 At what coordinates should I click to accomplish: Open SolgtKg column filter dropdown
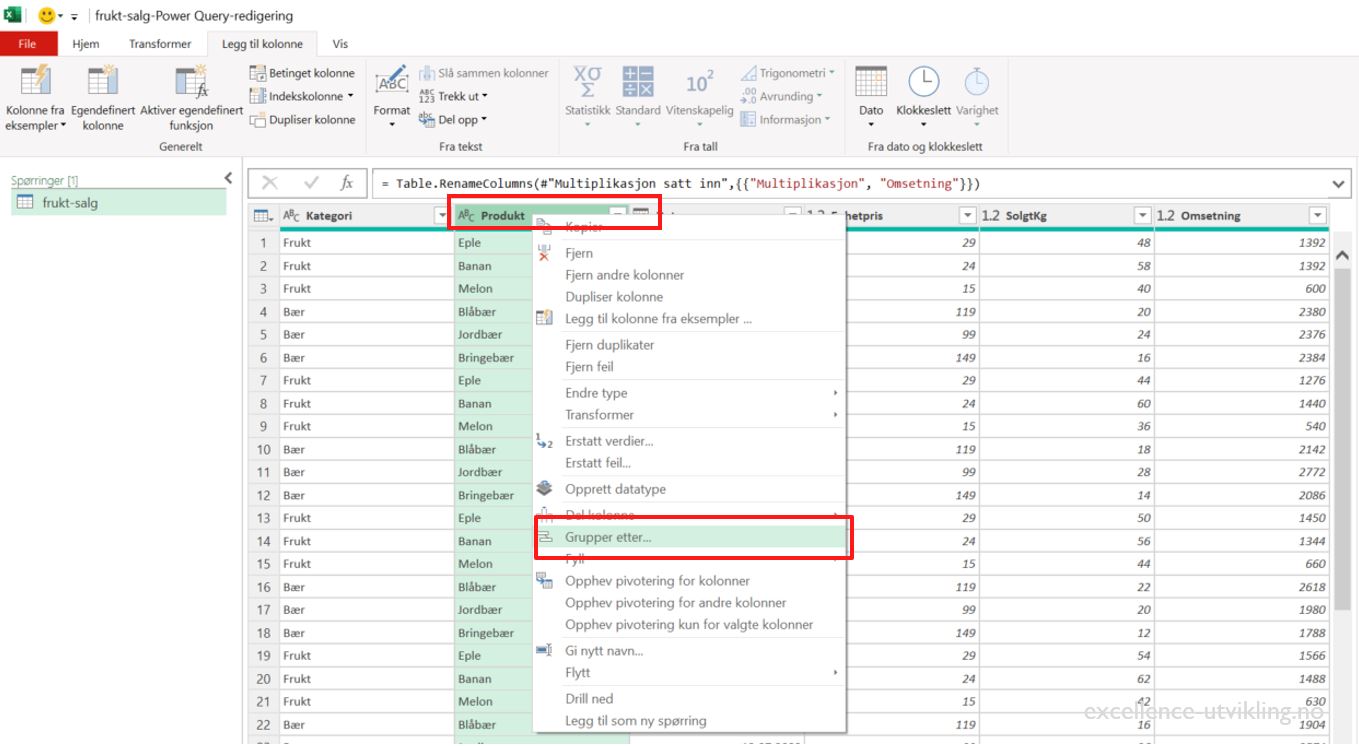[x=1143, y=216]
